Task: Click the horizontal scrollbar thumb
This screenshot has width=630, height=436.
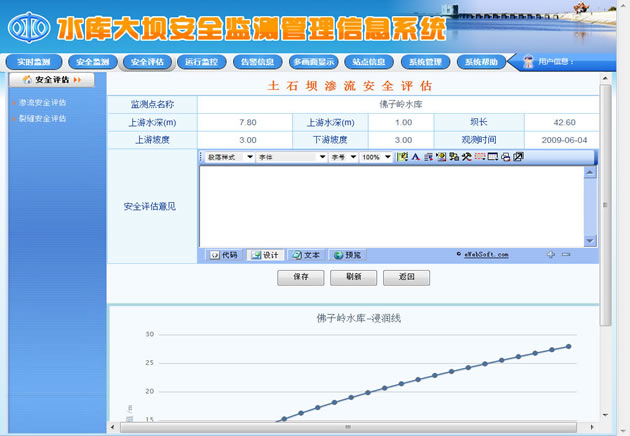Action: point(348,427)
